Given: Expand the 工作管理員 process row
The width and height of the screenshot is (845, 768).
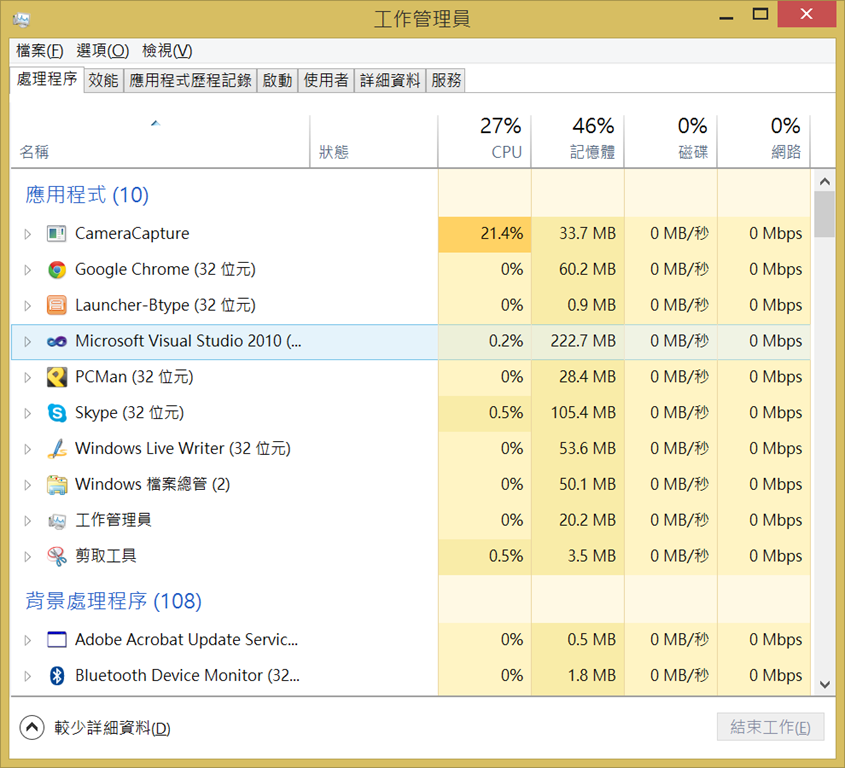Looking at the screenshot, I should tap(27, 521).
